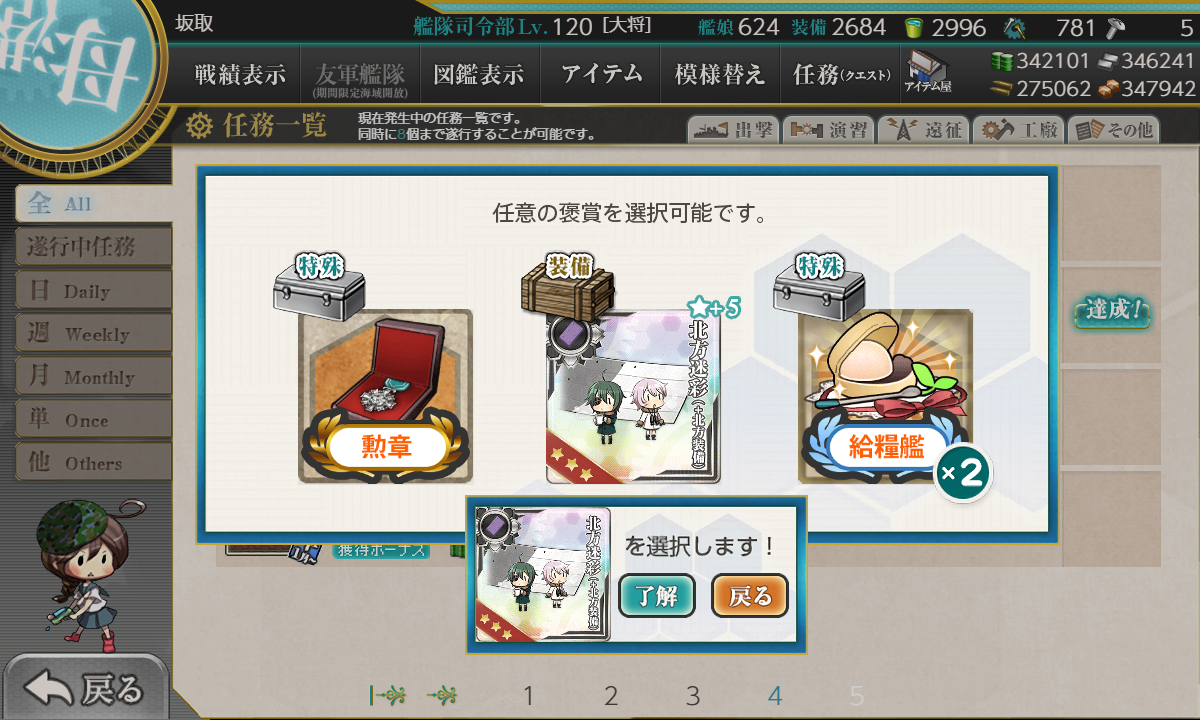The width and height of the screenshot is (1200, 720).
Task: Go to quest page 2
Action: point(611,696)
